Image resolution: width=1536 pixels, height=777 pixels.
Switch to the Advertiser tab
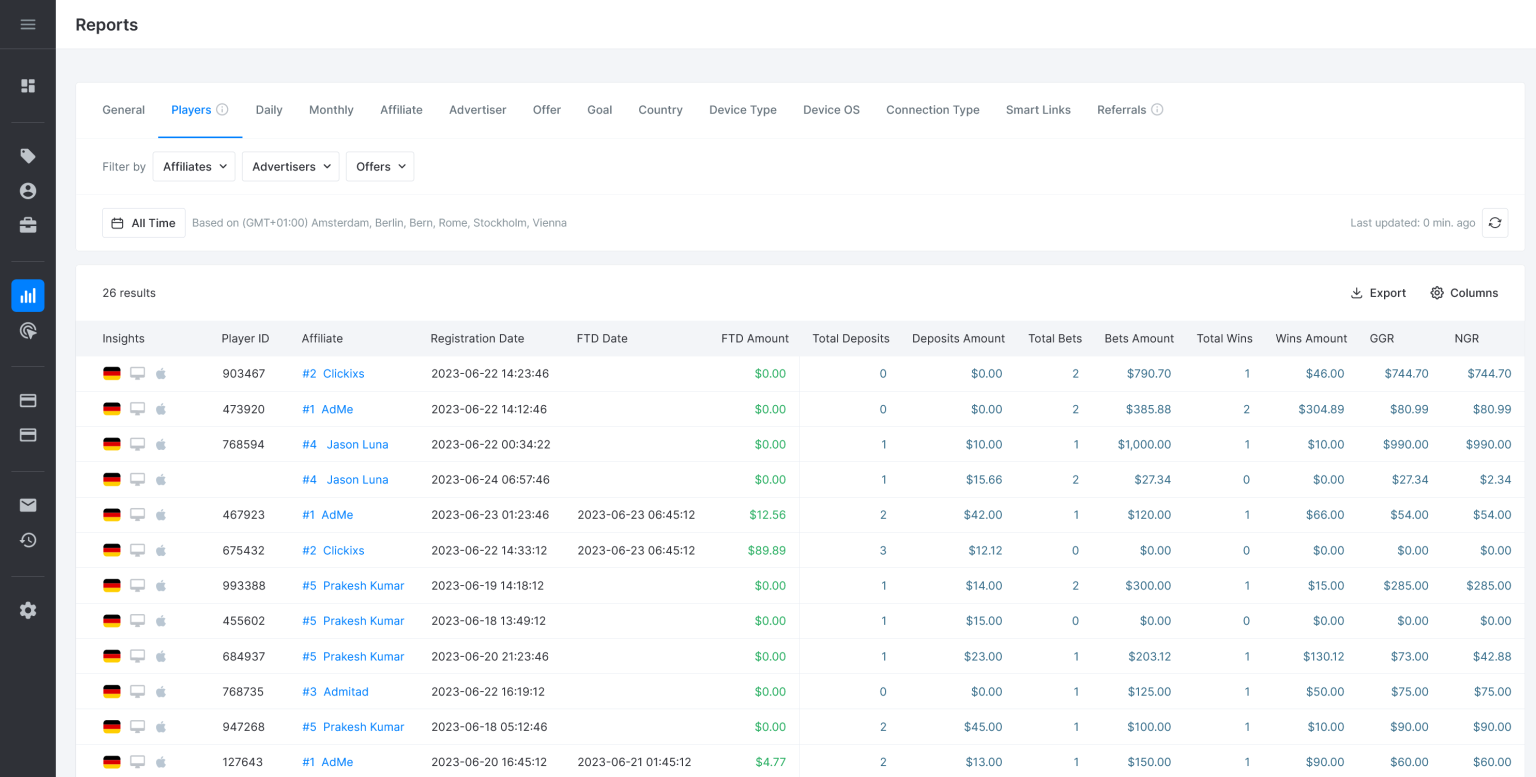tap(478, 110)
